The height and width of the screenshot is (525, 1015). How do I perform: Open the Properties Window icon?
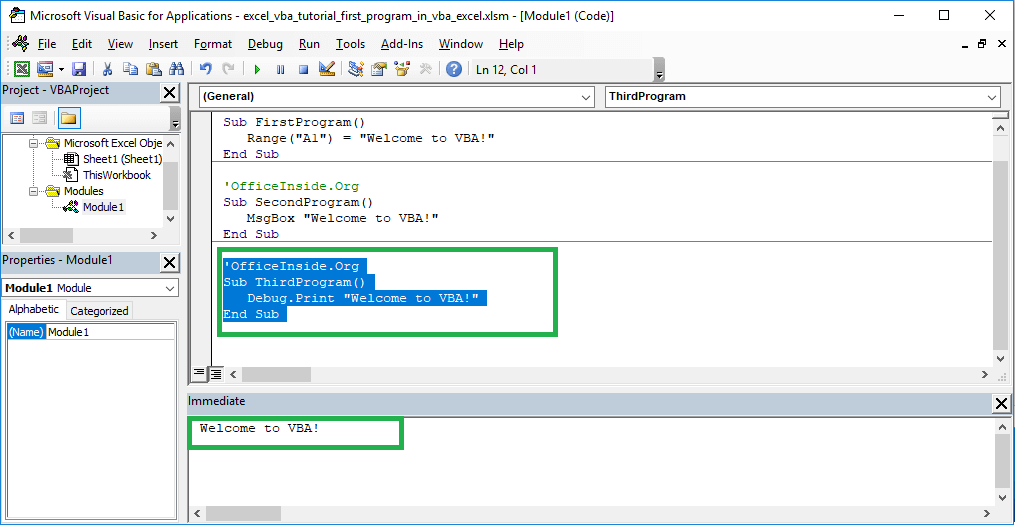379,69
